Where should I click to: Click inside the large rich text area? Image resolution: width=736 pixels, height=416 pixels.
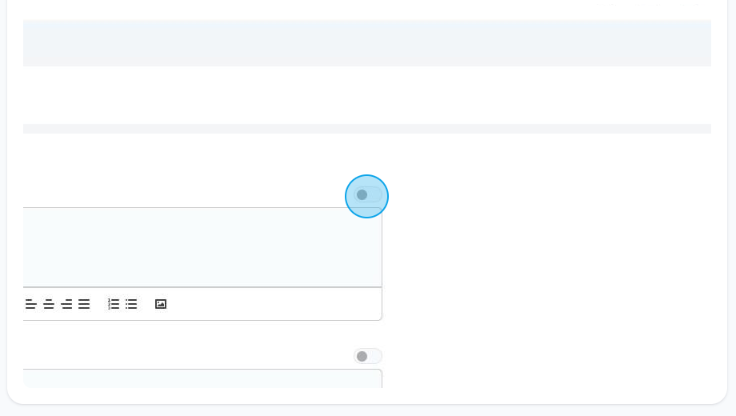202,247
